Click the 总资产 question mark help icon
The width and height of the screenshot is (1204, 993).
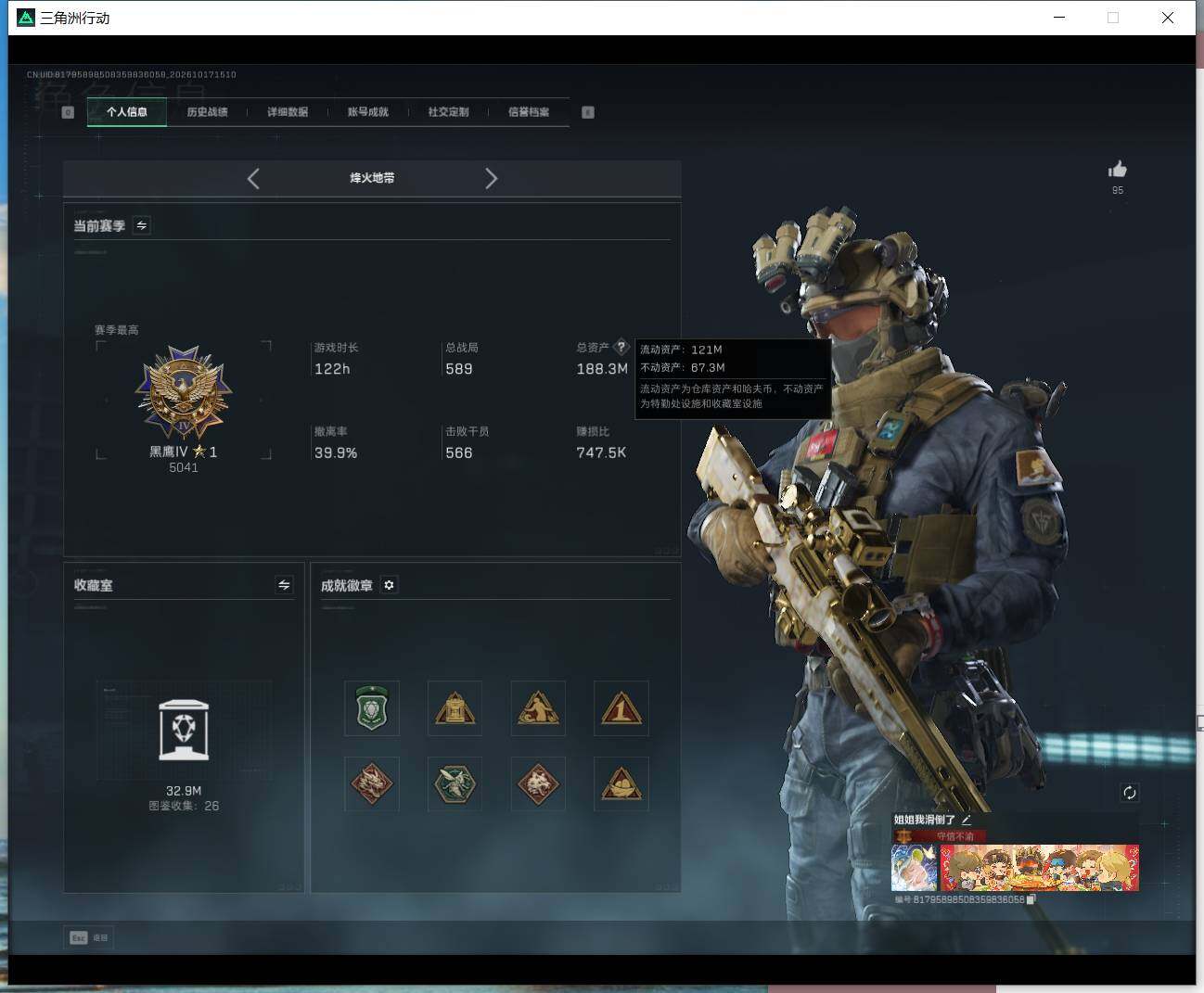[621, 348]
